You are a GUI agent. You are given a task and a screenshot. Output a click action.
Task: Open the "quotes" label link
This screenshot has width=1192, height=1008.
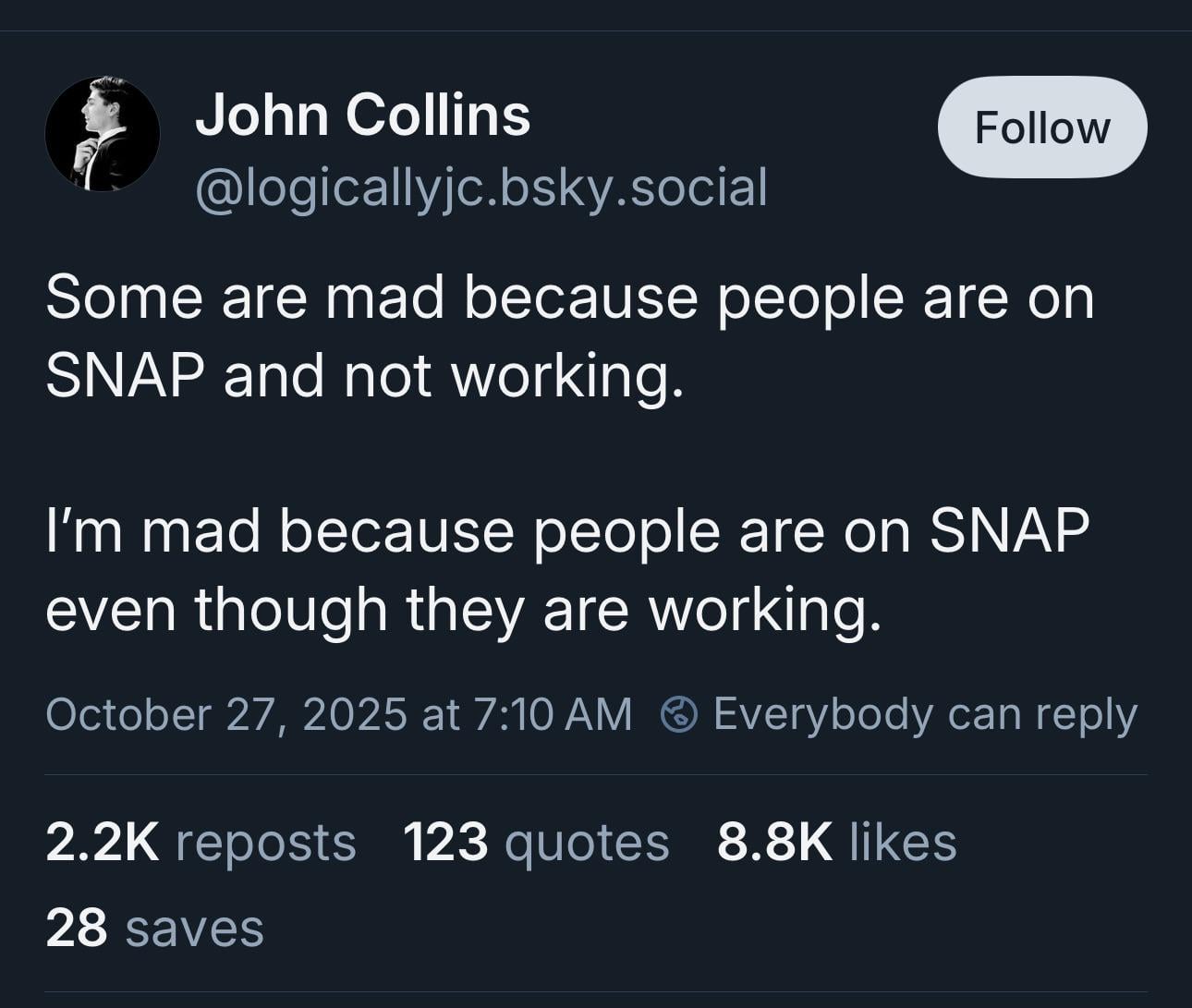[587, 843]
